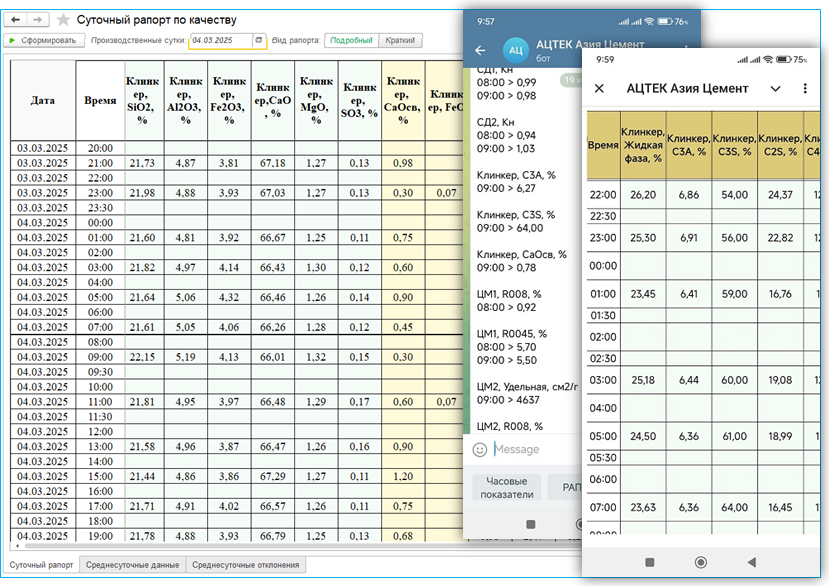Viewport: 829px width, 586px height.
Task: Click the ЦМ1, R0045, % chat line
Action: pos(512,334)
